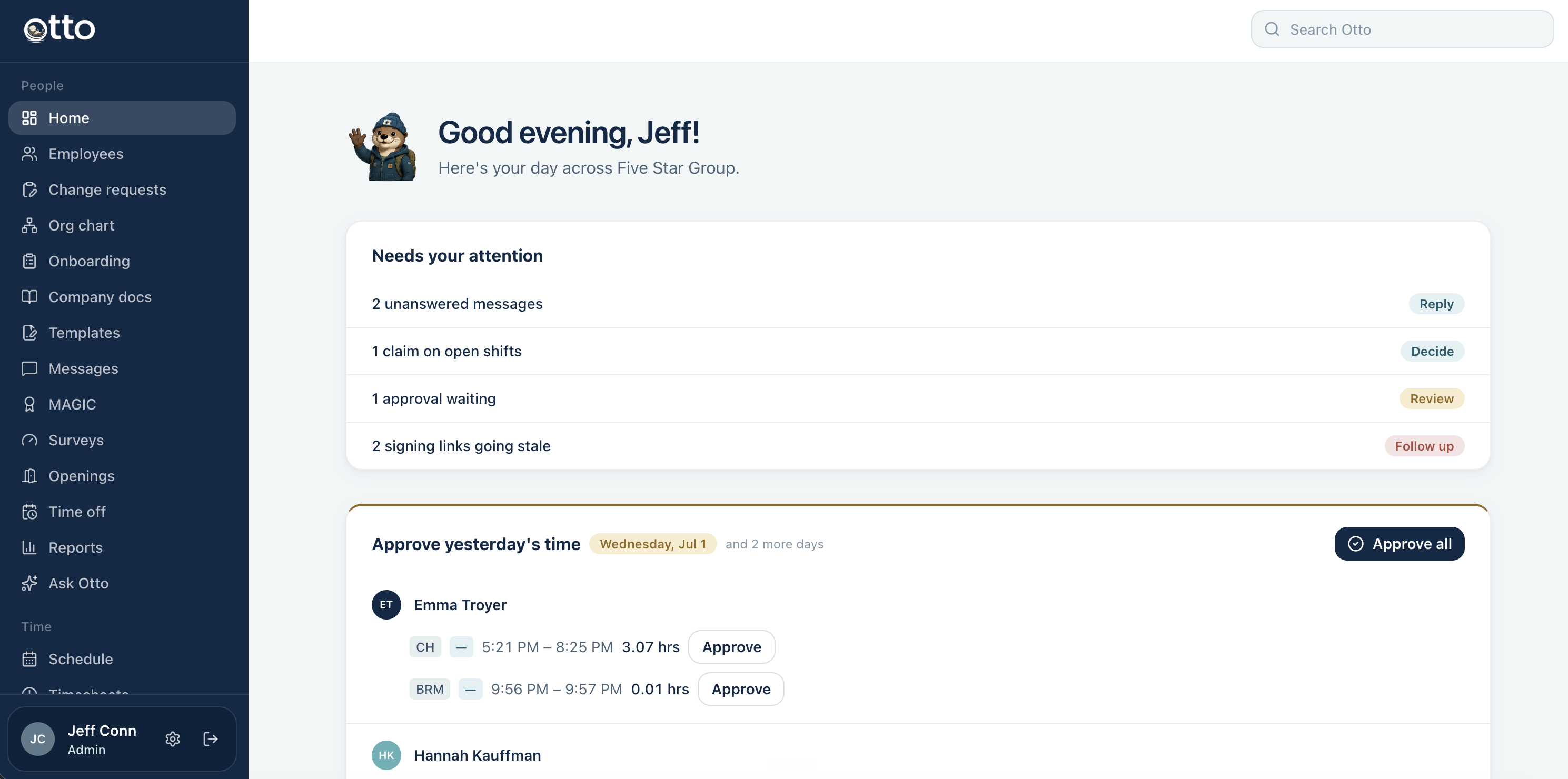Open the Schedule menu item
Viewport: 1568px width, 779px height.
pos(122,659)
